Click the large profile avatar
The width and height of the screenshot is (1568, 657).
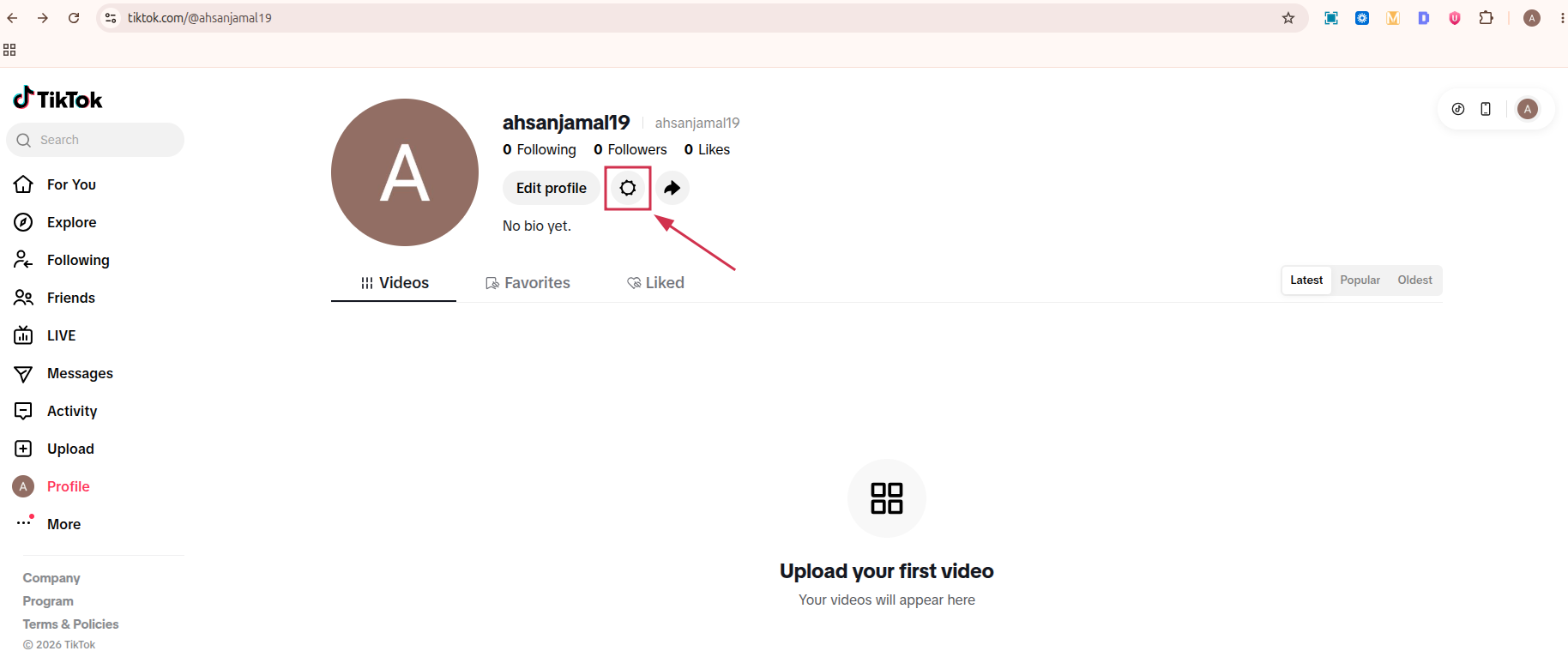click(405, 172)
